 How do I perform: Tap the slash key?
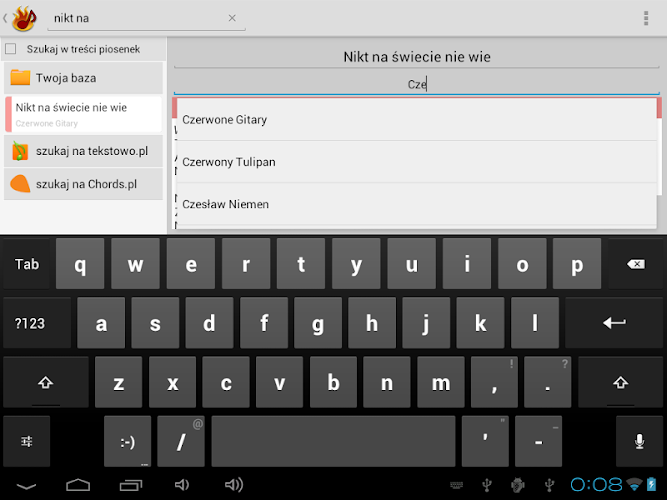click(181, 441)
